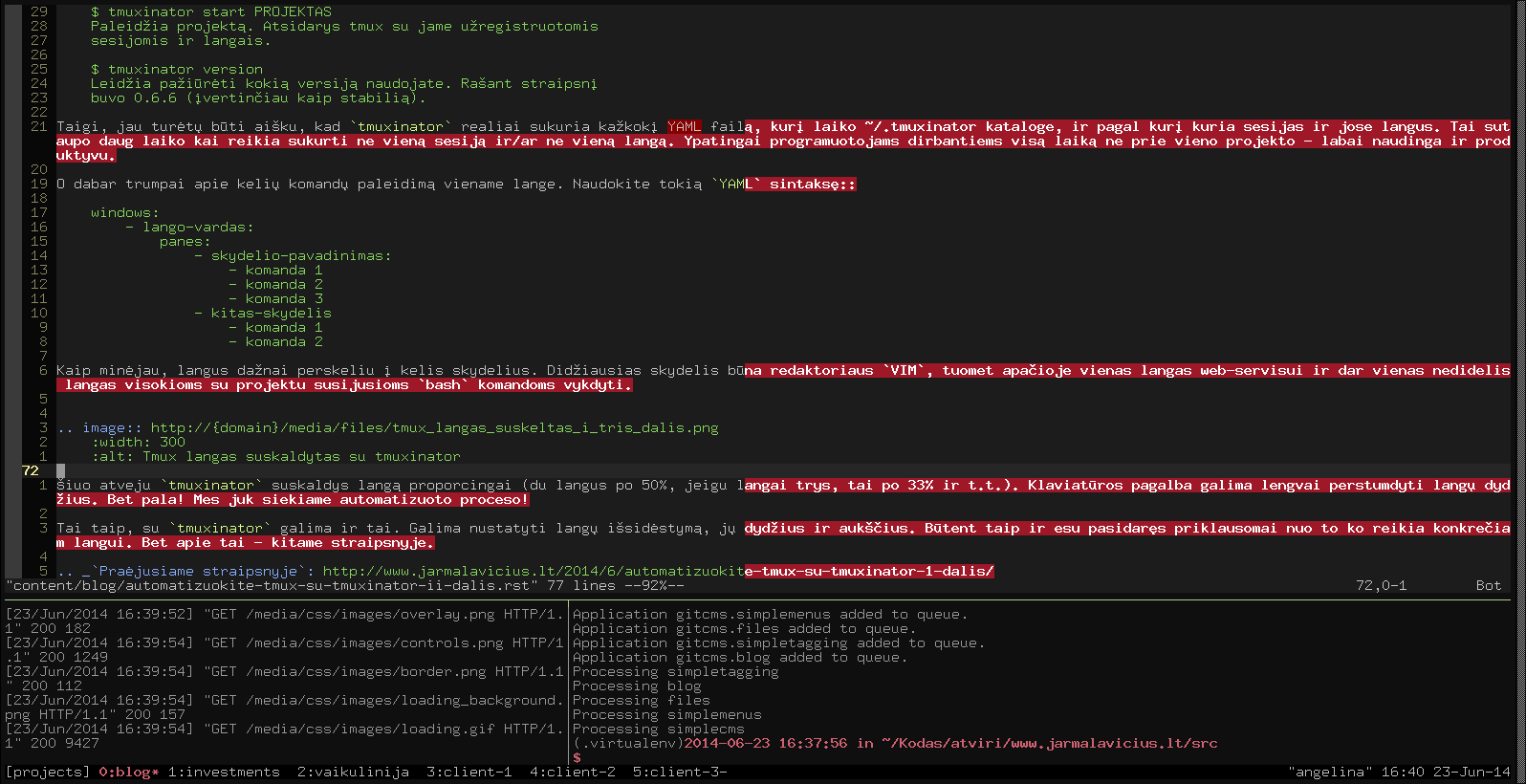Click 'Application gitcms.files added to queue.' line
The height and width of the screenshot is (784, 1526).
[744, 628]
